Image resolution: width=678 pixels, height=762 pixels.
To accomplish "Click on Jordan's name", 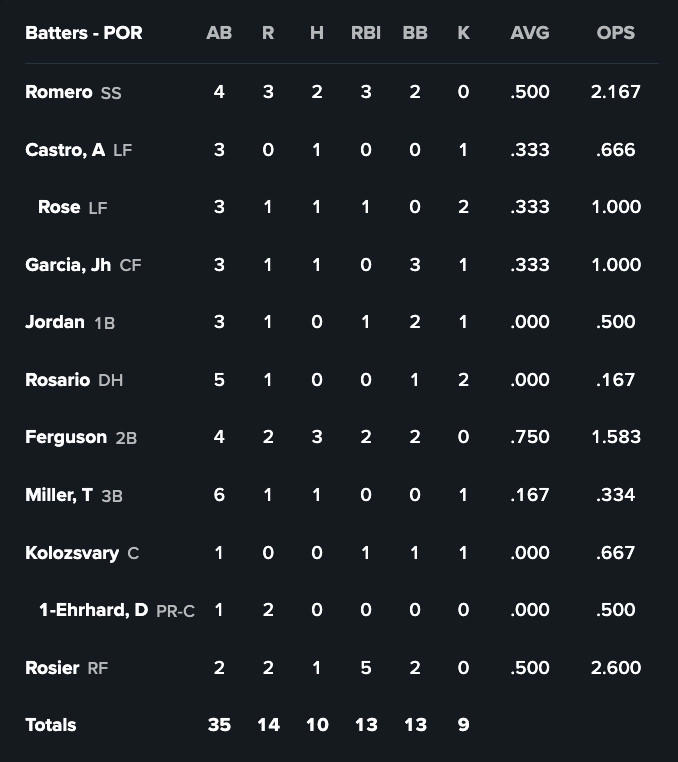I will [x=55, y=322].
